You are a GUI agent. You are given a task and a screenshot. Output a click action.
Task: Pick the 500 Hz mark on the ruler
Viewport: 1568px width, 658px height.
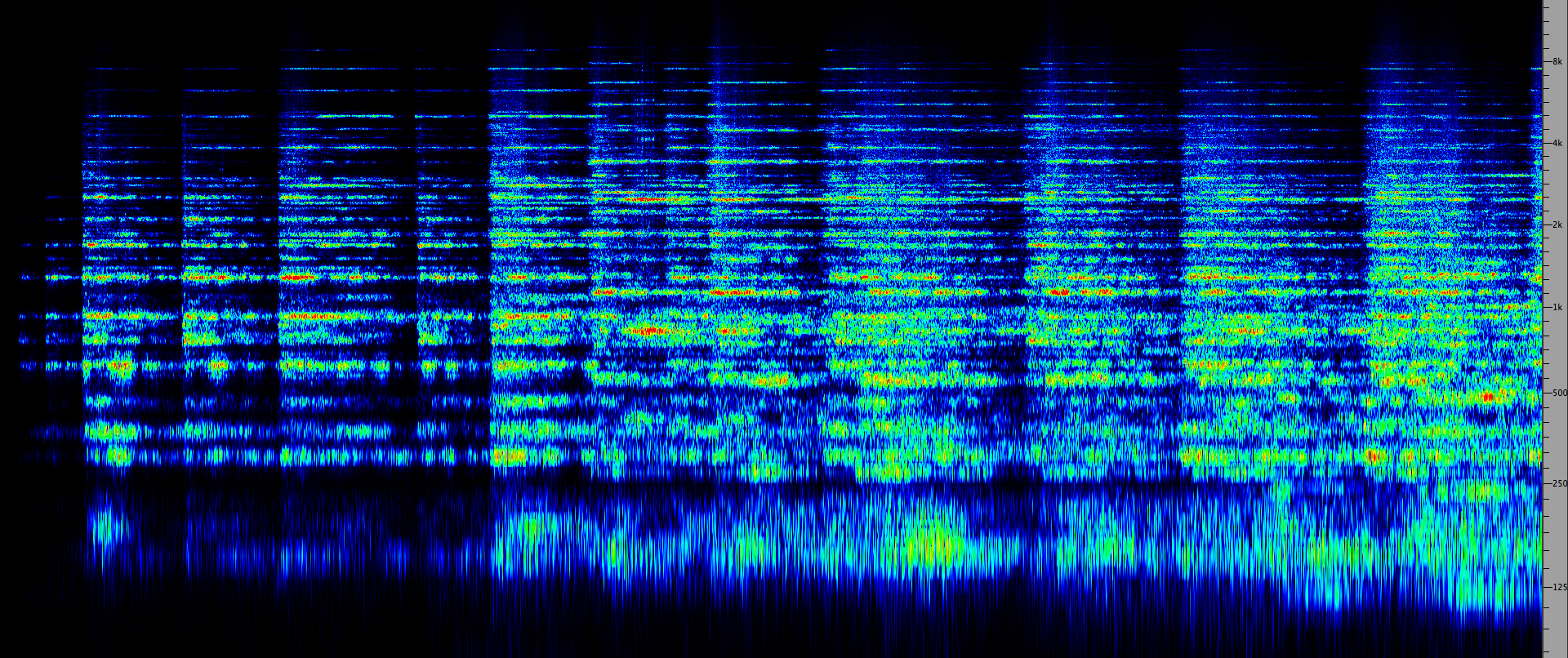click(1558, 393)
